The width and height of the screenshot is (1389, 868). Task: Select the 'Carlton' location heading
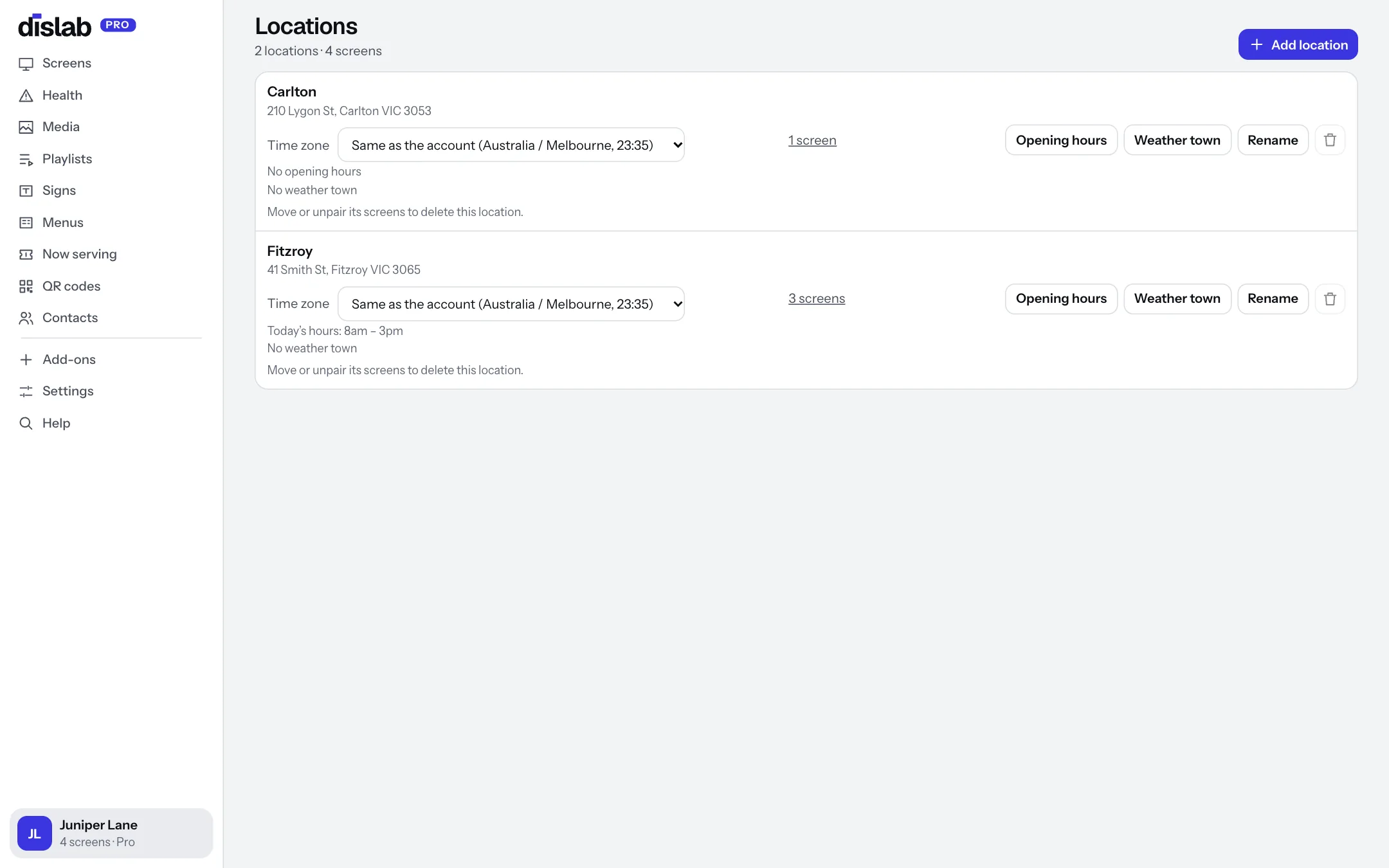pyautogui.click(x=292, y=91)
